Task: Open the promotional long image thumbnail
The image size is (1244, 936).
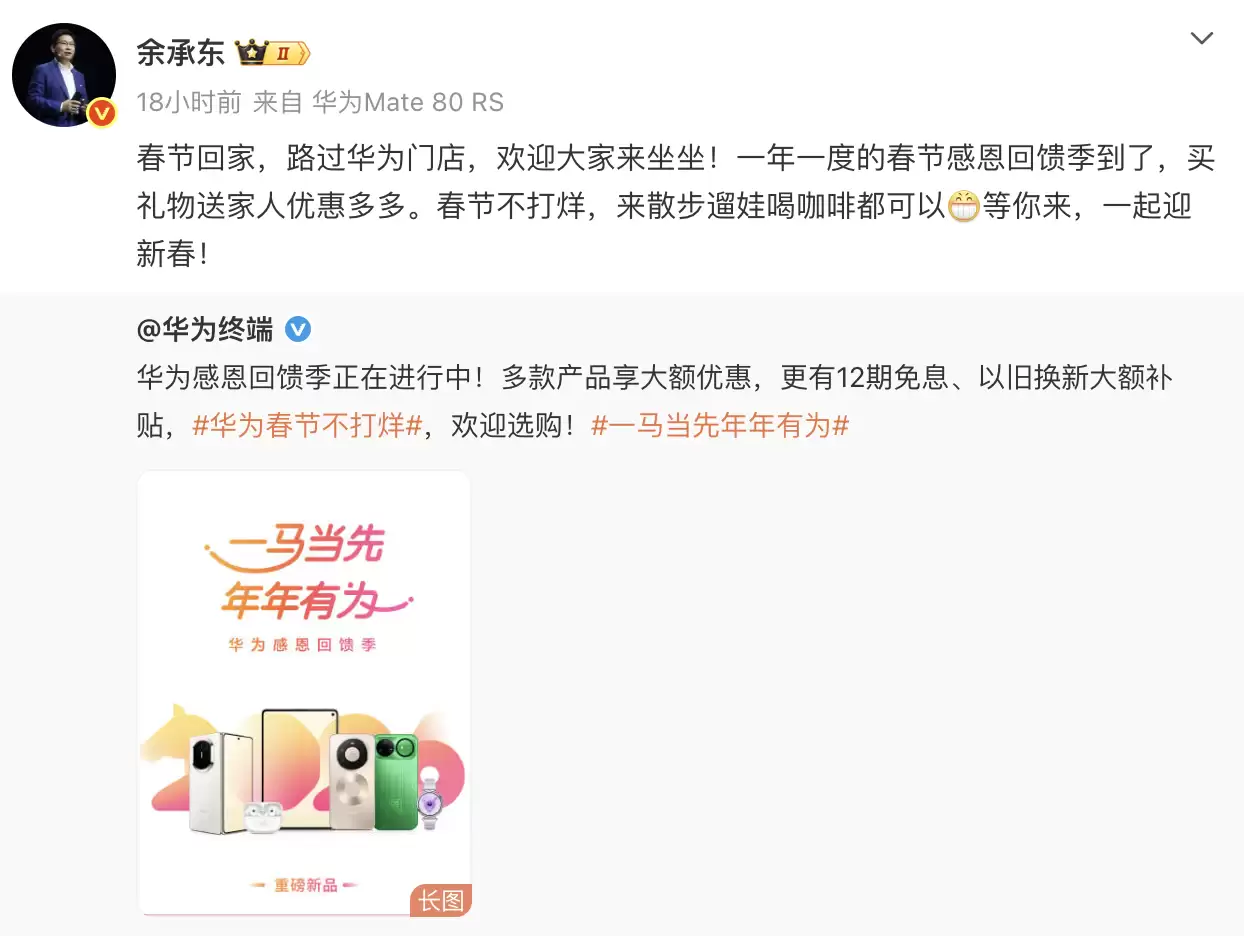Action: point(304,693)
